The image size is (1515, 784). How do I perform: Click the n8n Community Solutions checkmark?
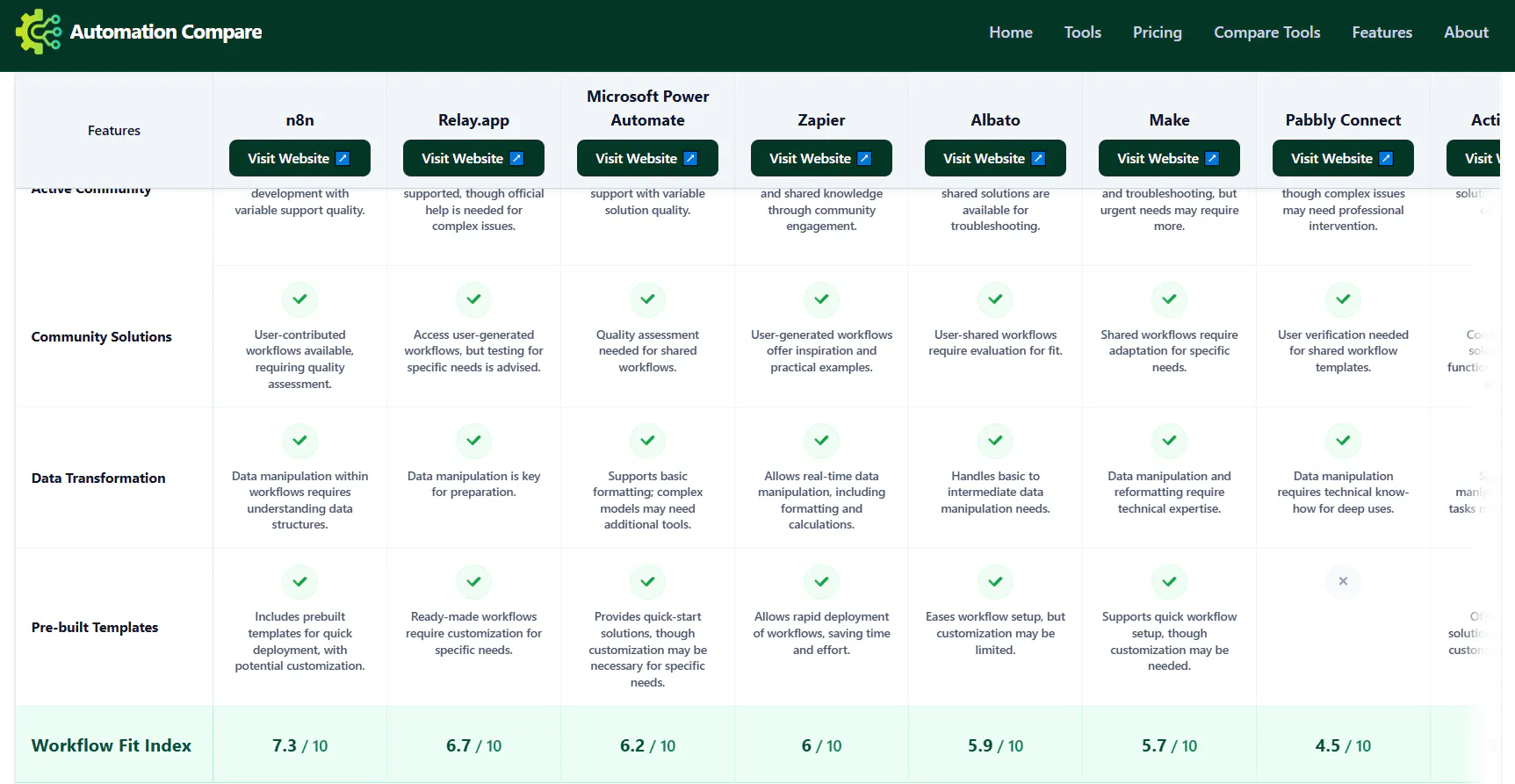coord(299,299)
